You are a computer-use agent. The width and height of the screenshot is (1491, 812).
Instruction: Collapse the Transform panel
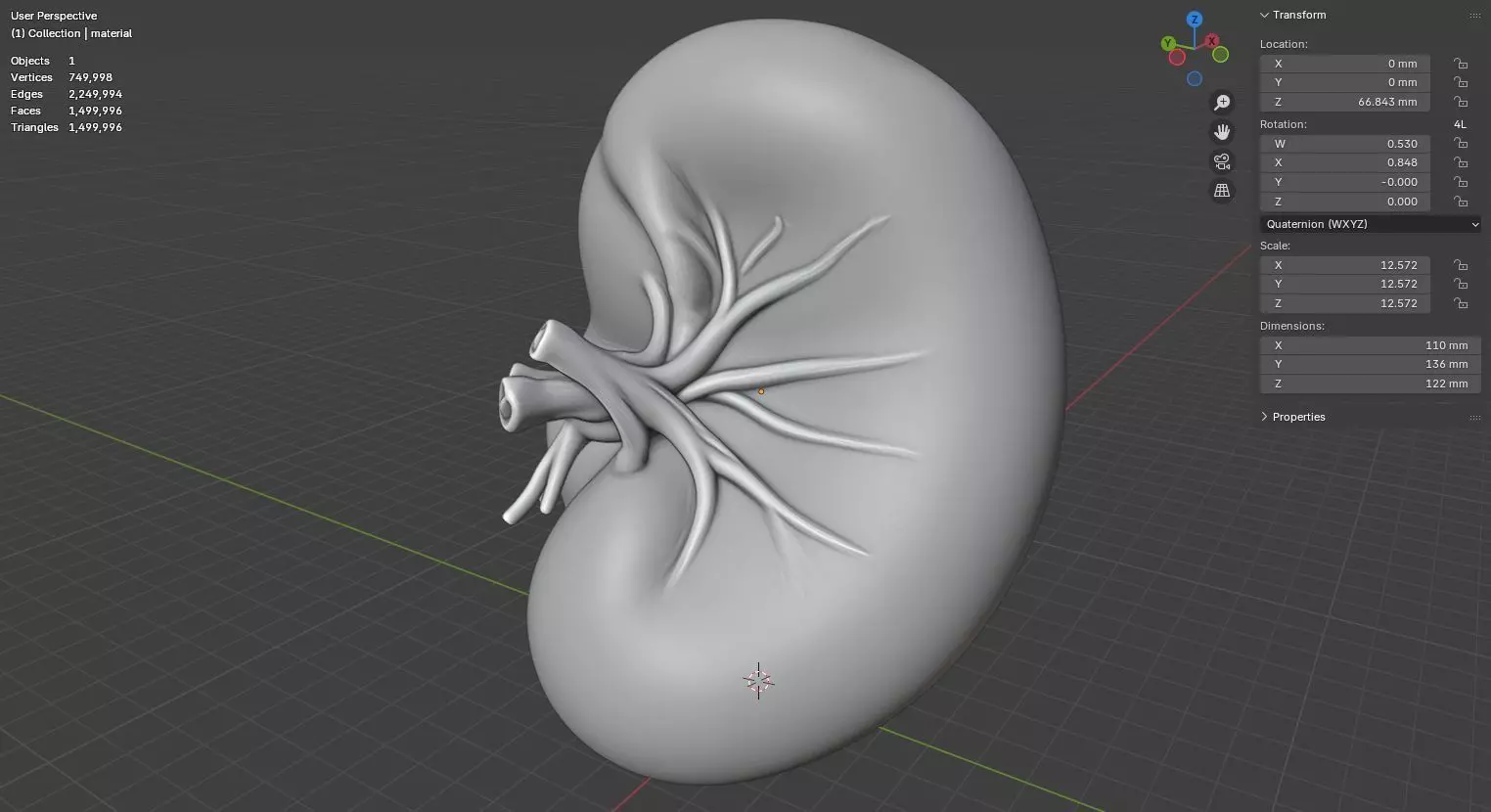tap(1265, 15)
